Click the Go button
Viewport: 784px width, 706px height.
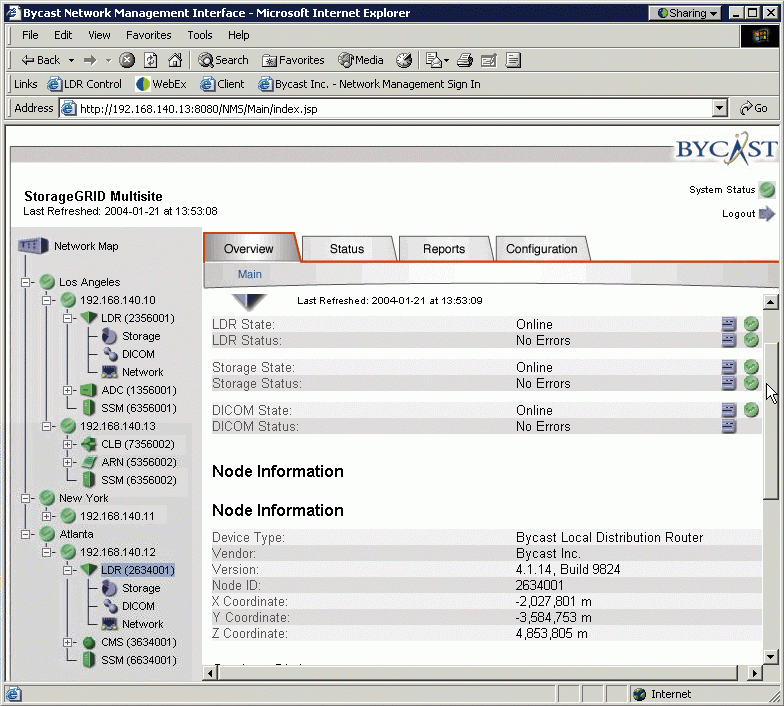tap(754, 108)
